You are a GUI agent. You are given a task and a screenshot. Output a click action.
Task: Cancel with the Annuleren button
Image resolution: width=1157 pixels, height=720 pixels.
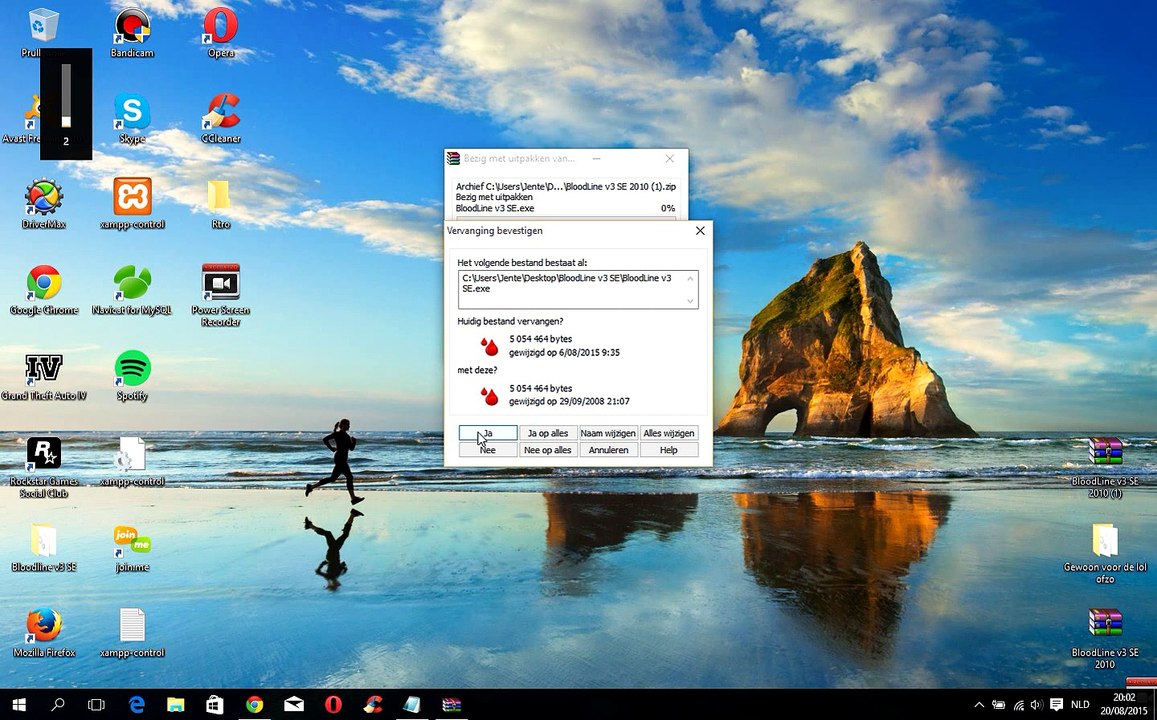[608, 450]
